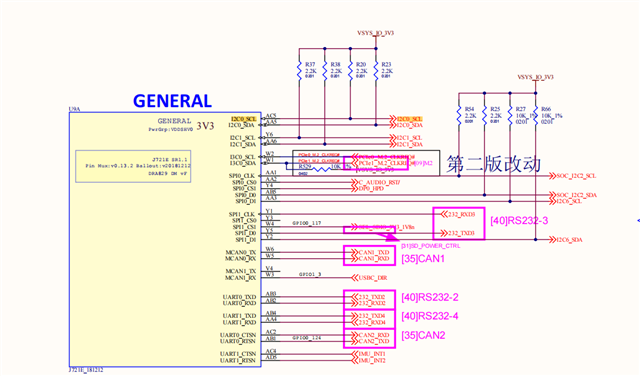Image resolution: width=640 pixels, height=376 pixels.
Task: Click the I2C1_SDA red net label
Action: point(410,145)
